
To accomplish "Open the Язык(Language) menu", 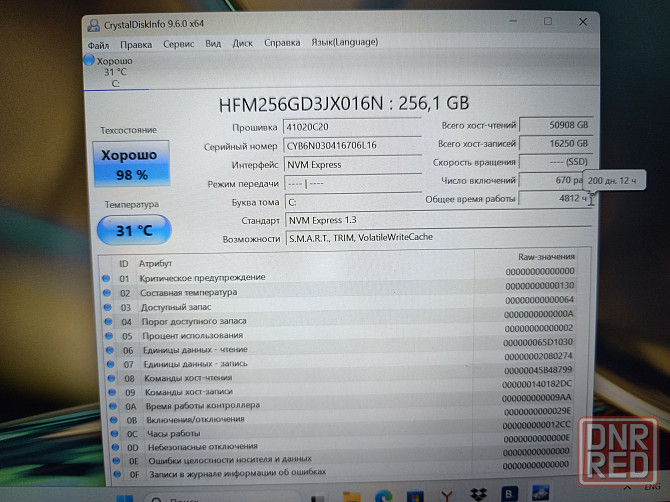I will pos(344,42).
